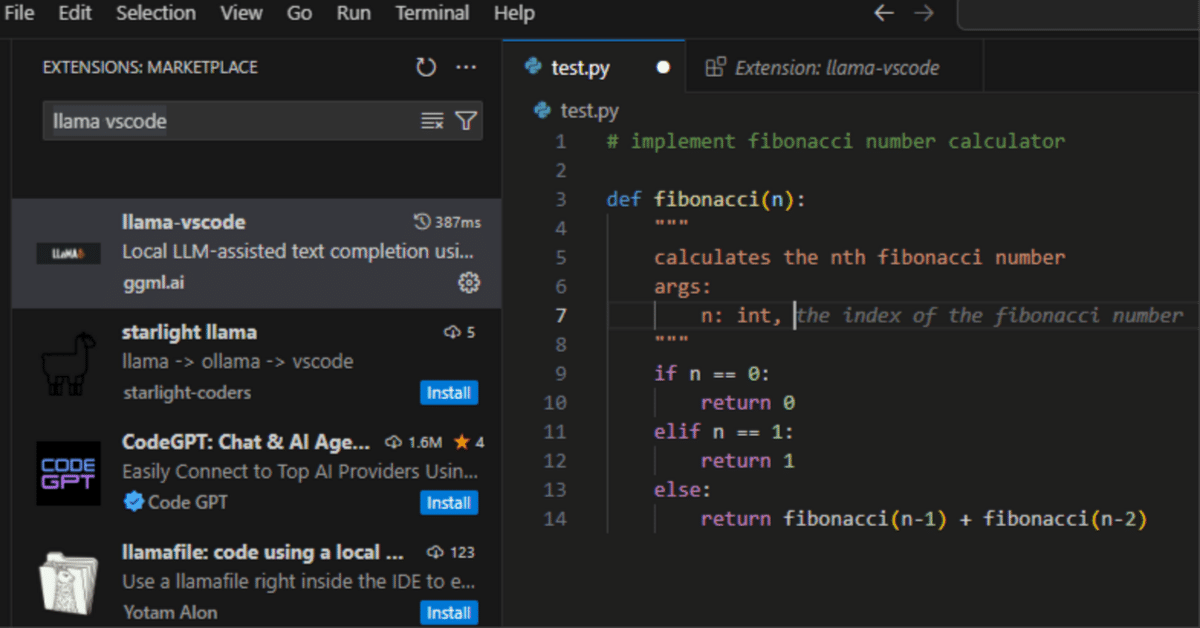The image size is (1200, 628).
Task: Open More Actions in Extensions panel
Action: point(466,66)
